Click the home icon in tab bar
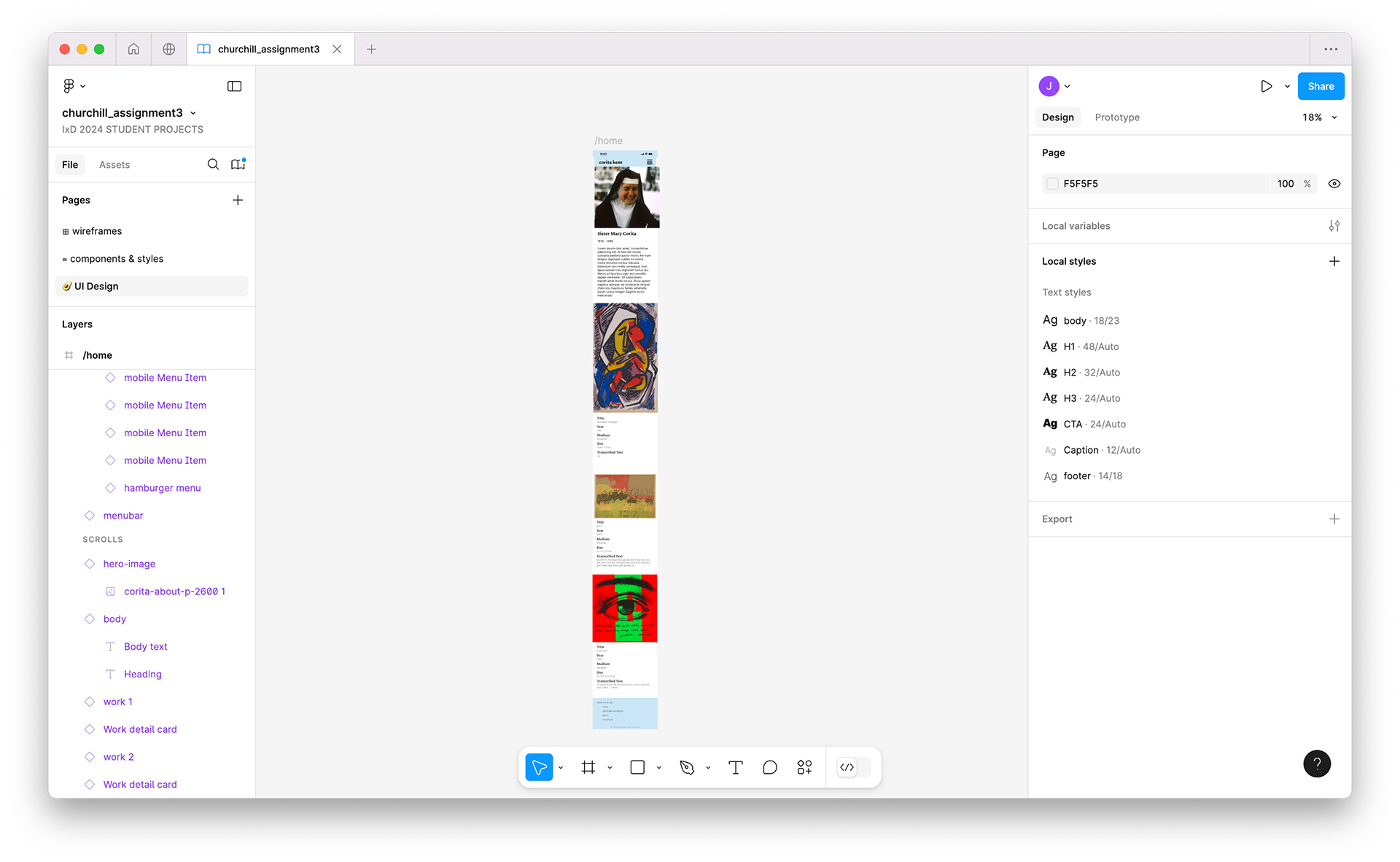This screenshot has width=1400, height=862. tap(133, 49)
